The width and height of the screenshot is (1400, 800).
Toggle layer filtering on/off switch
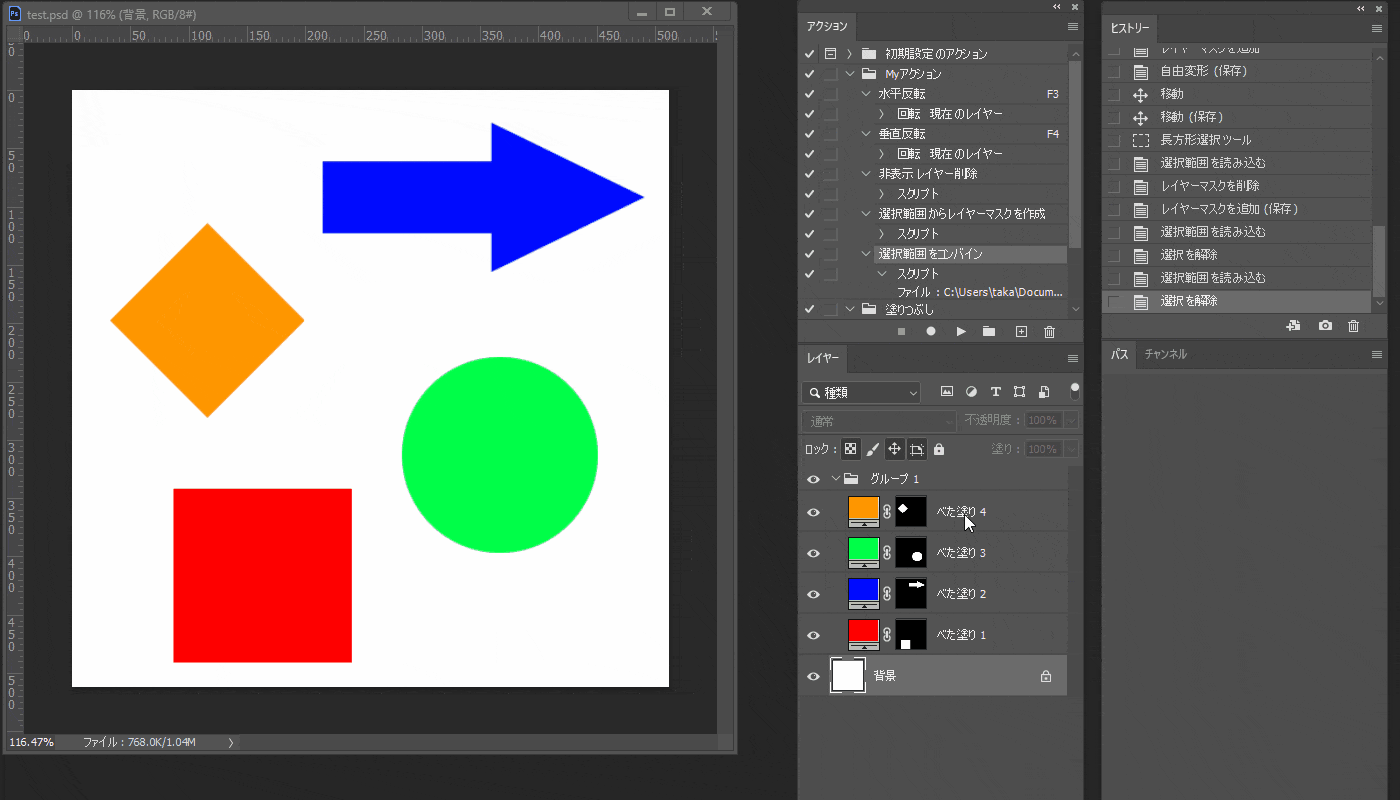click(1075, 390)
